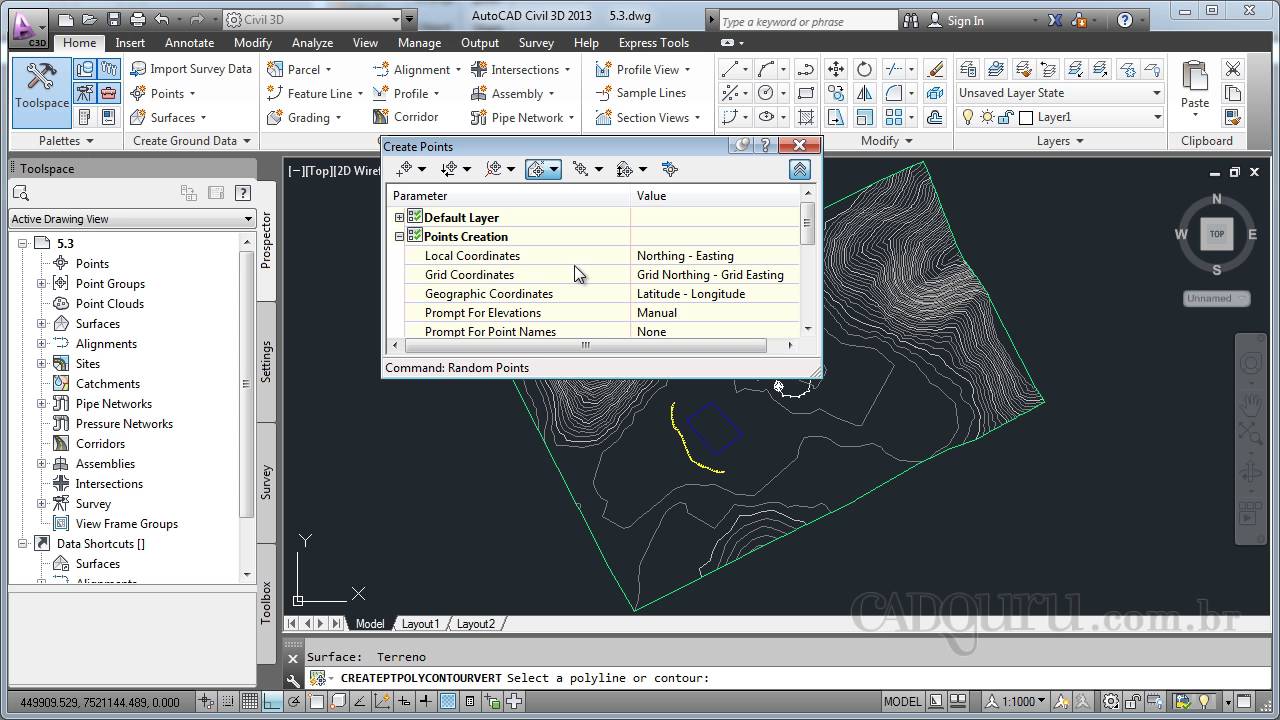Click the Print icon in quick access toolbar
The width and height of the screenshot is (1280, 720).
pos(138,19)
